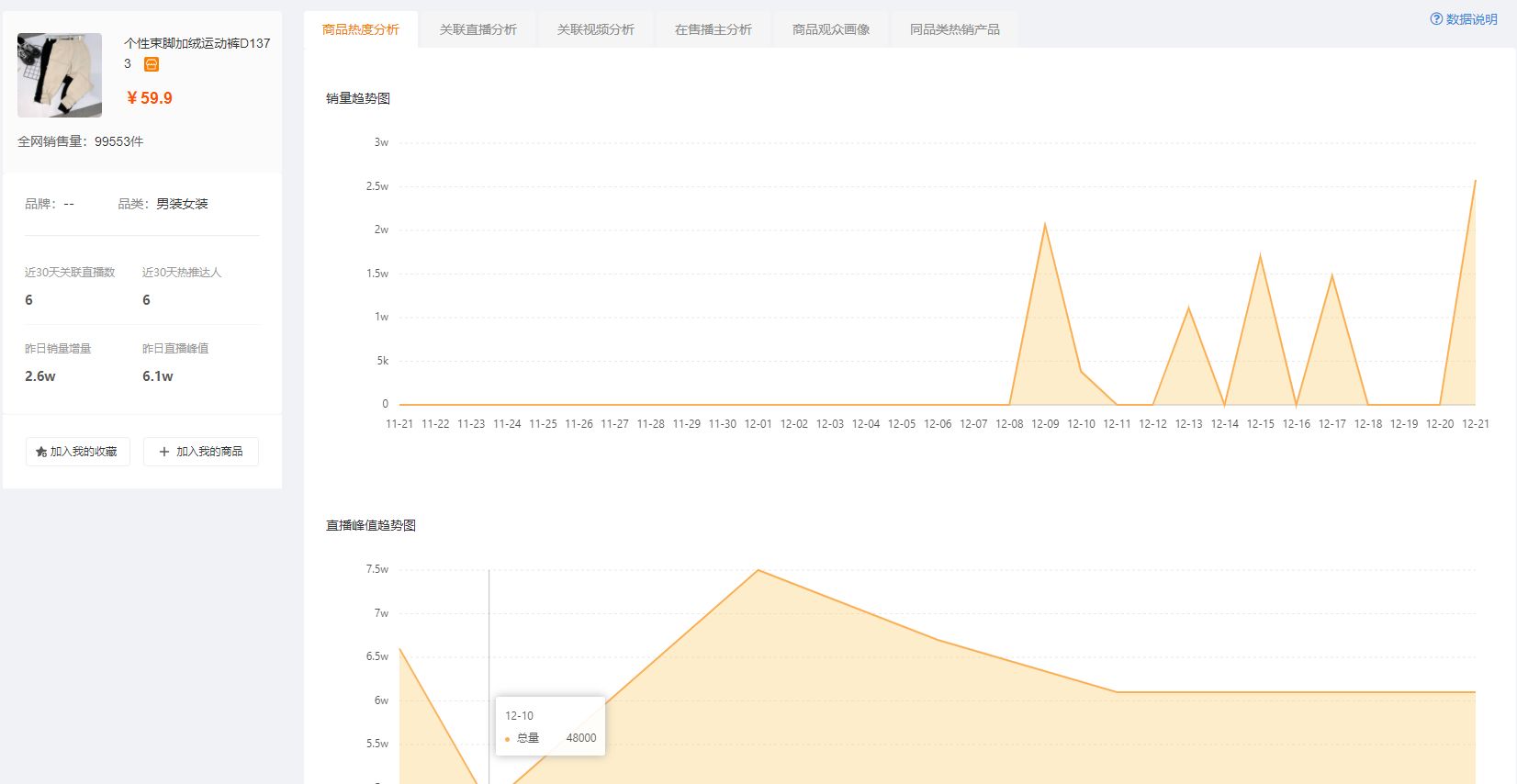The height and width of the screenshot is (784, 1517).
Task: Click the 加入我的商品 button
Action: tap(200, 452)
